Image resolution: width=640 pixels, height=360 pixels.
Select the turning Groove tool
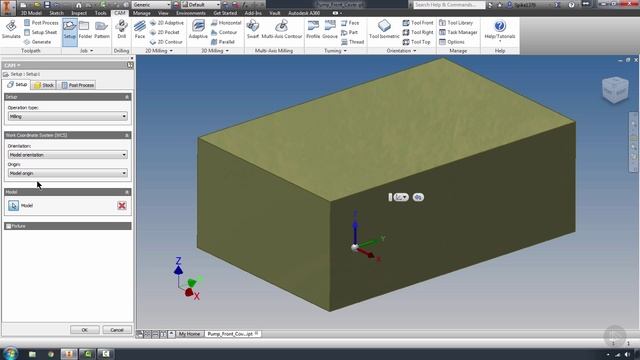[330, 29]
